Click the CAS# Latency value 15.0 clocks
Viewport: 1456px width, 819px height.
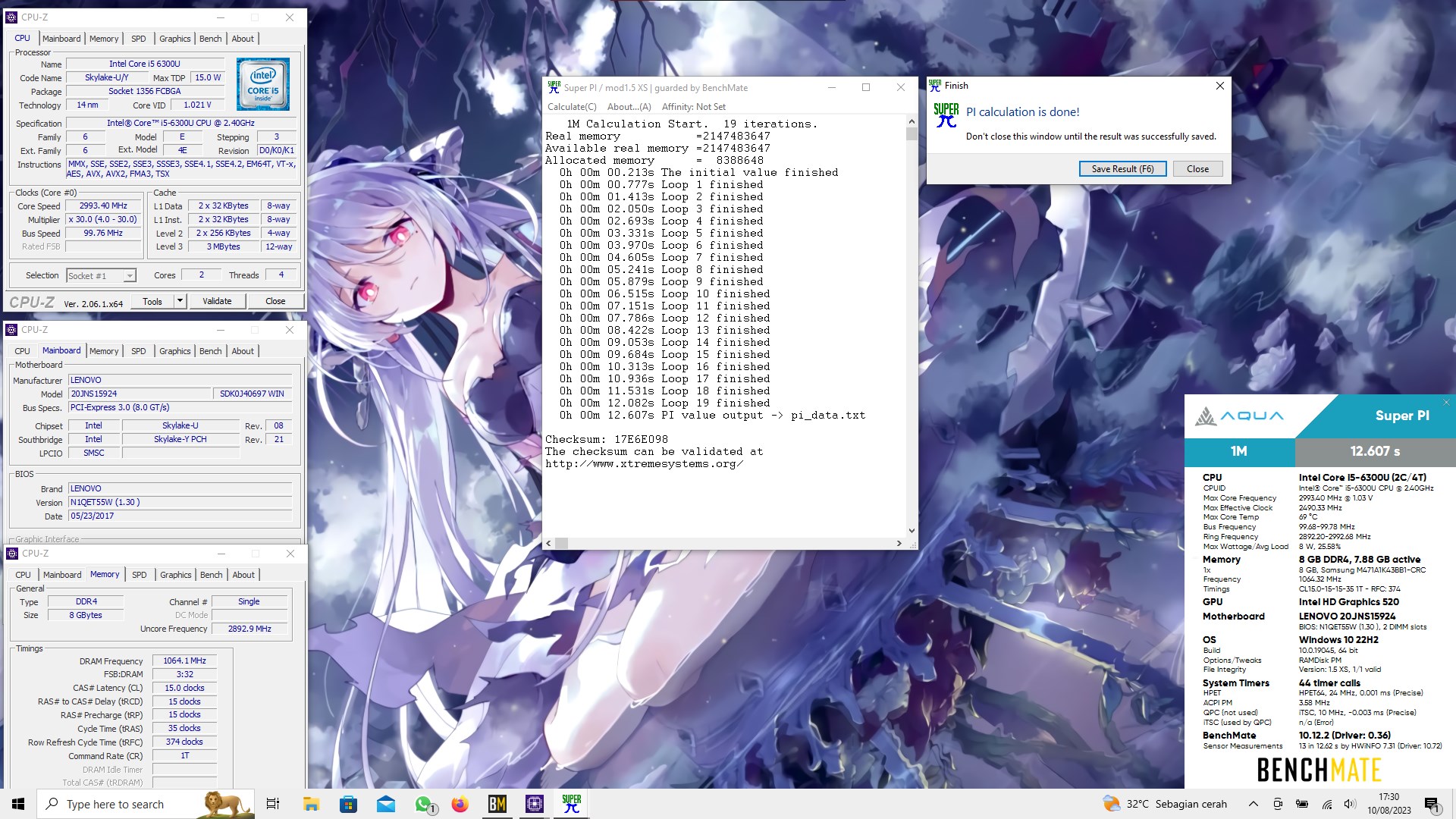coord(184,688)
